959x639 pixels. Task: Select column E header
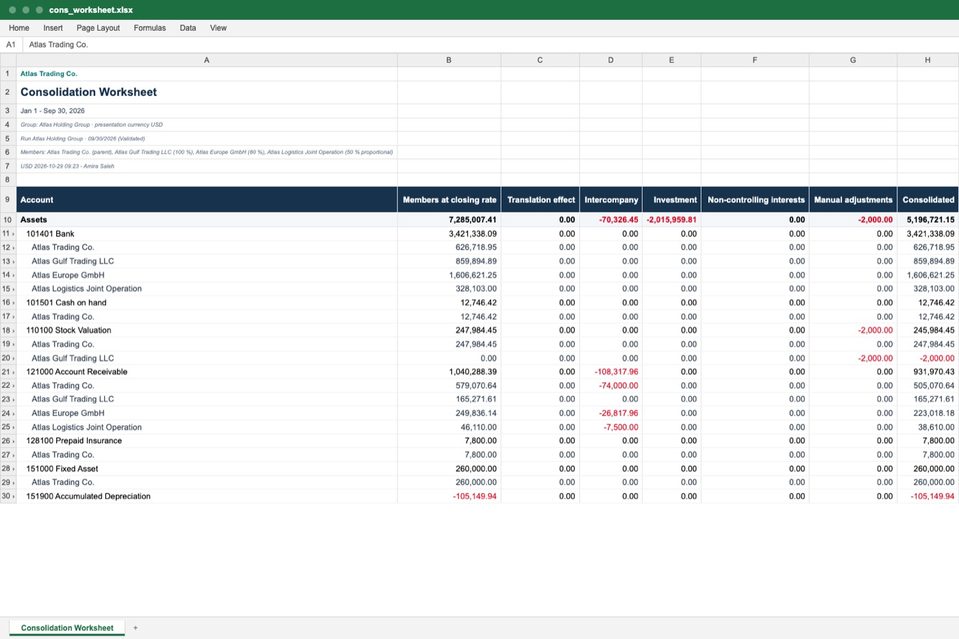(672, 60)
